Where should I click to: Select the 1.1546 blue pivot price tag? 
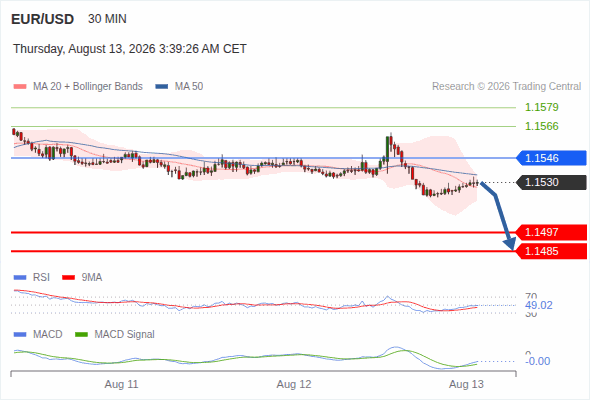pos(552,158)
